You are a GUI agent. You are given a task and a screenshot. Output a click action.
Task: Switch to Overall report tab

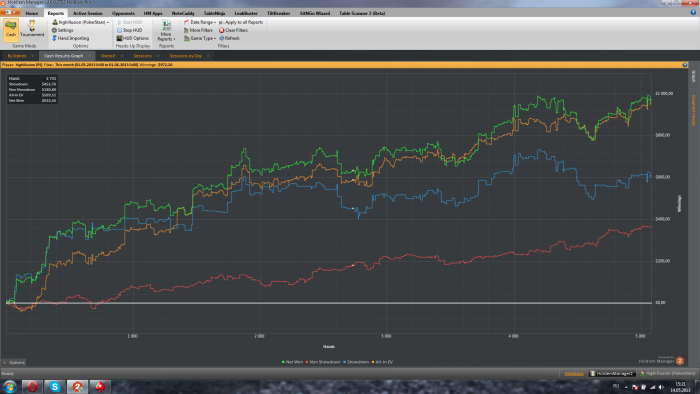coord(108,56)
